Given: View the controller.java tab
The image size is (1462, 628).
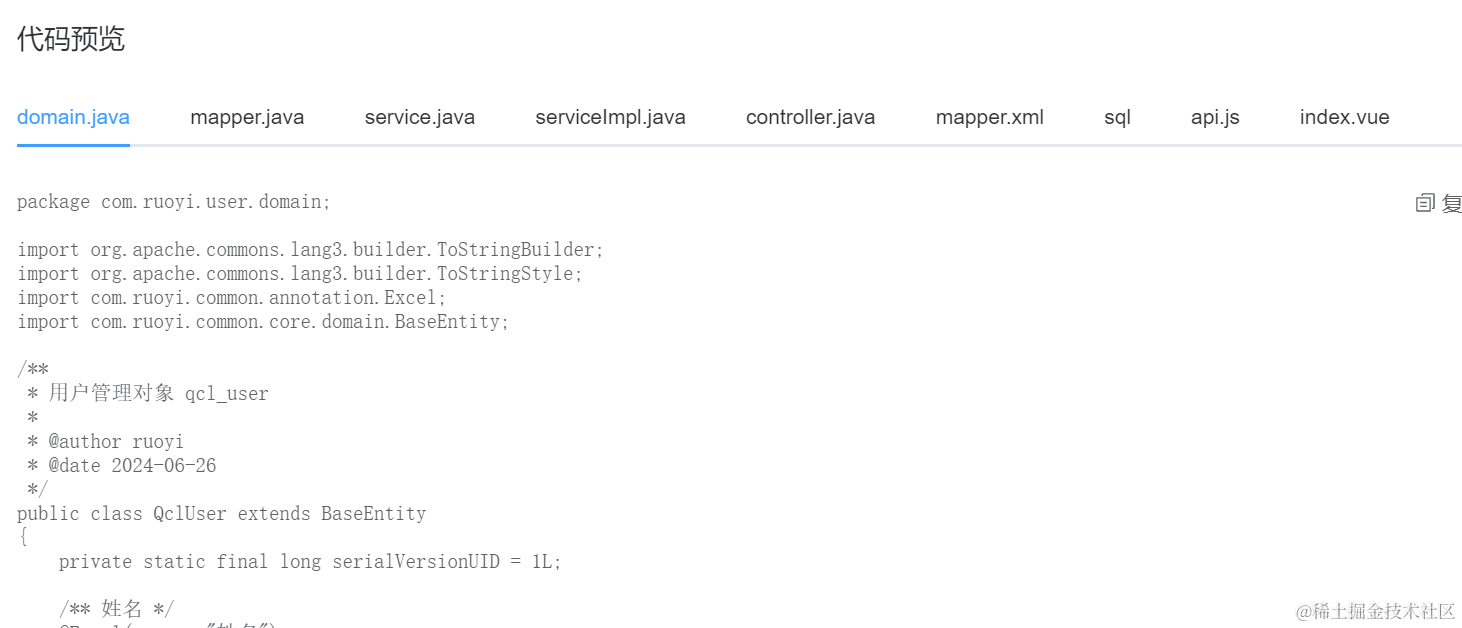Looking at the screenshot, I should pos(810,117).
